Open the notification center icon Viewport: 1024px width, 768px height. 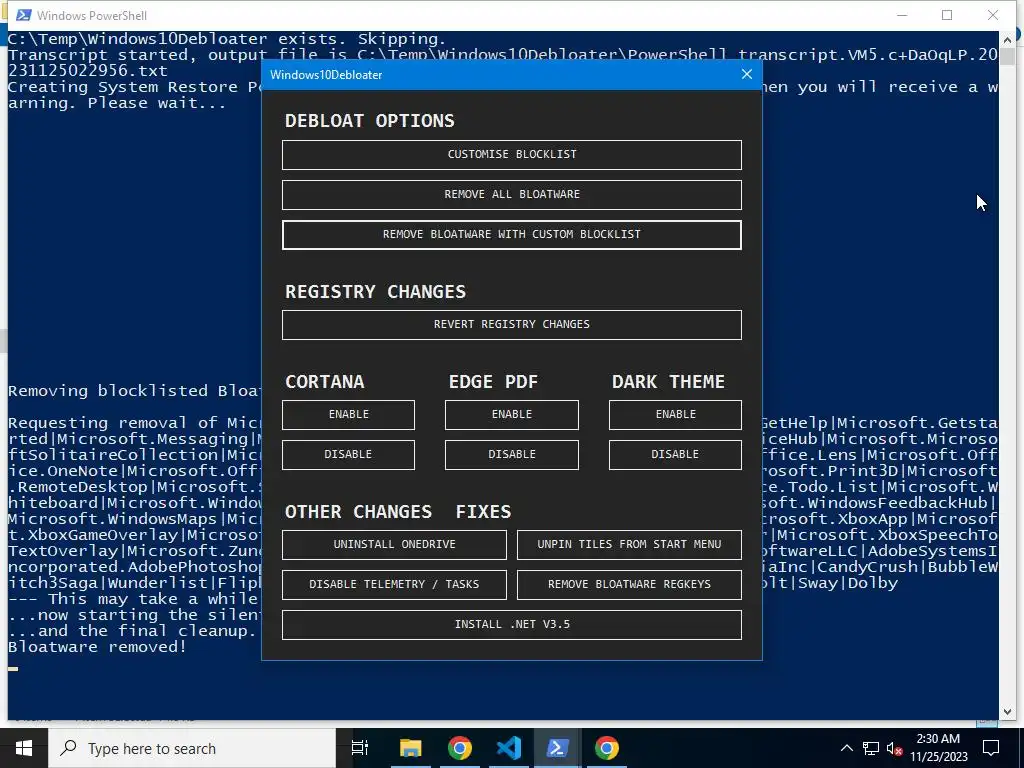[991, 748]
